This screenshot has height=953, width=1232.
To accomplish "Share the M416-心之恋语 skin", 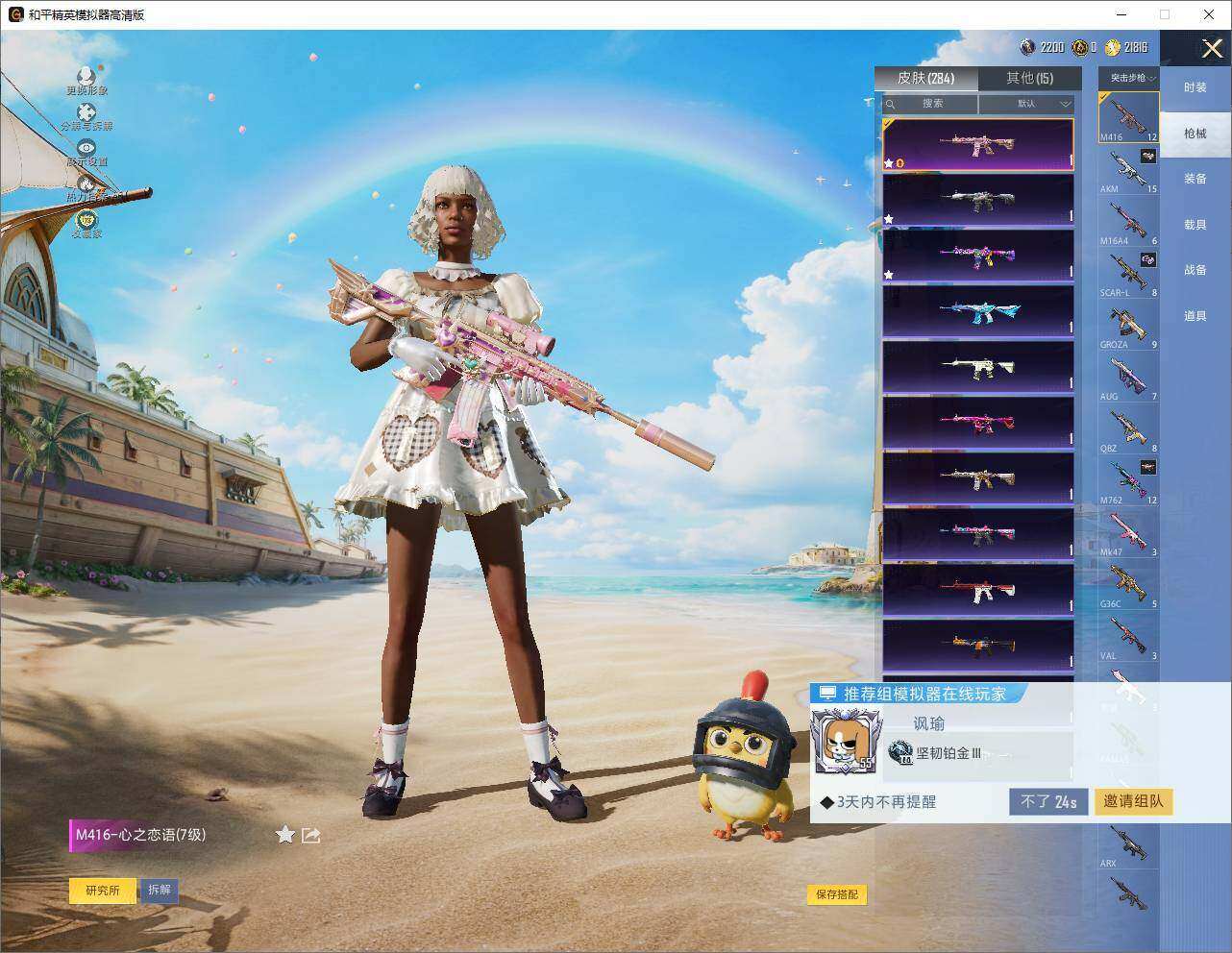I will (x=310, y=835).
